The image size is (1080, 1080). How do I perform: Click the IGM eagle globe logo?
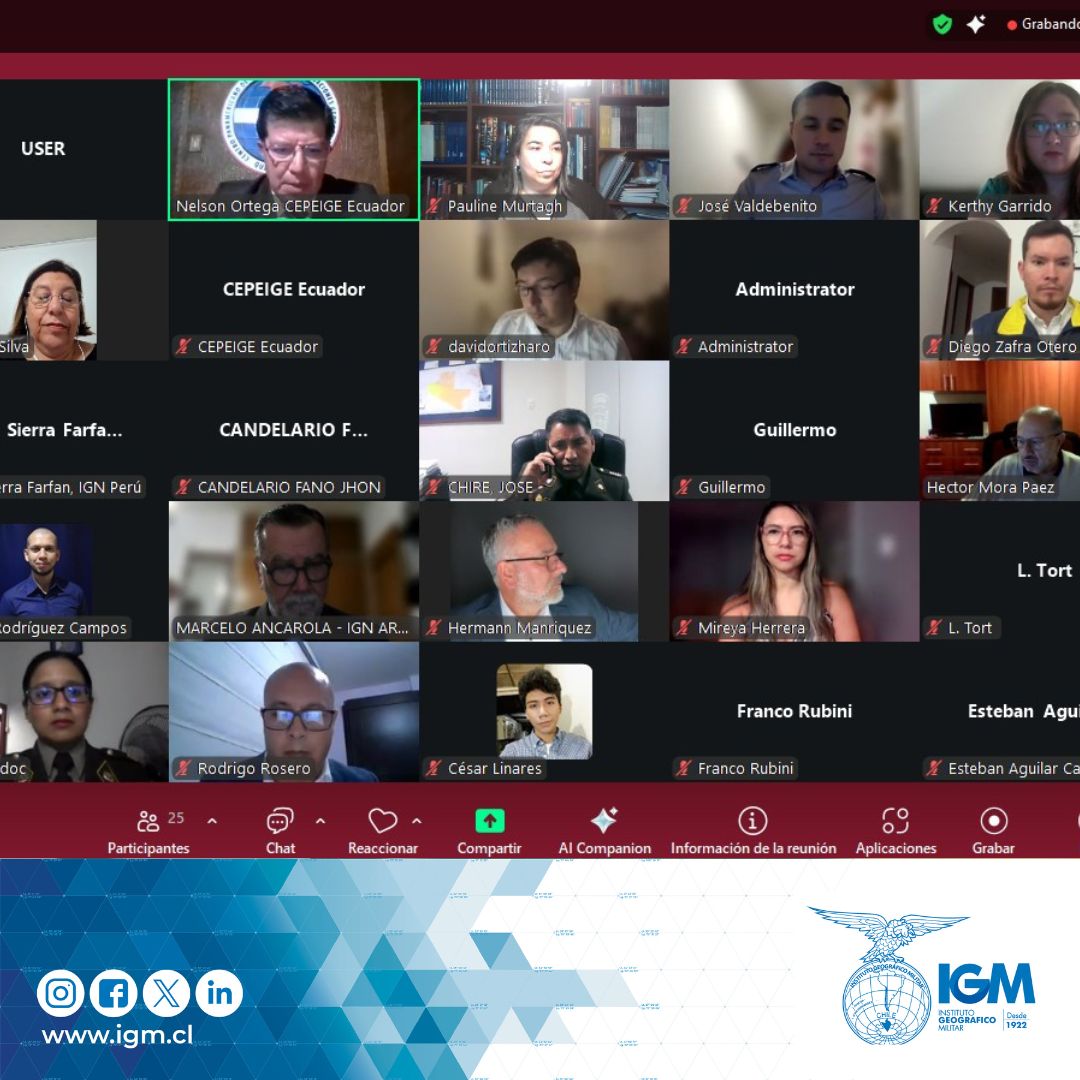pyautogui.click(x=888, y=975)
